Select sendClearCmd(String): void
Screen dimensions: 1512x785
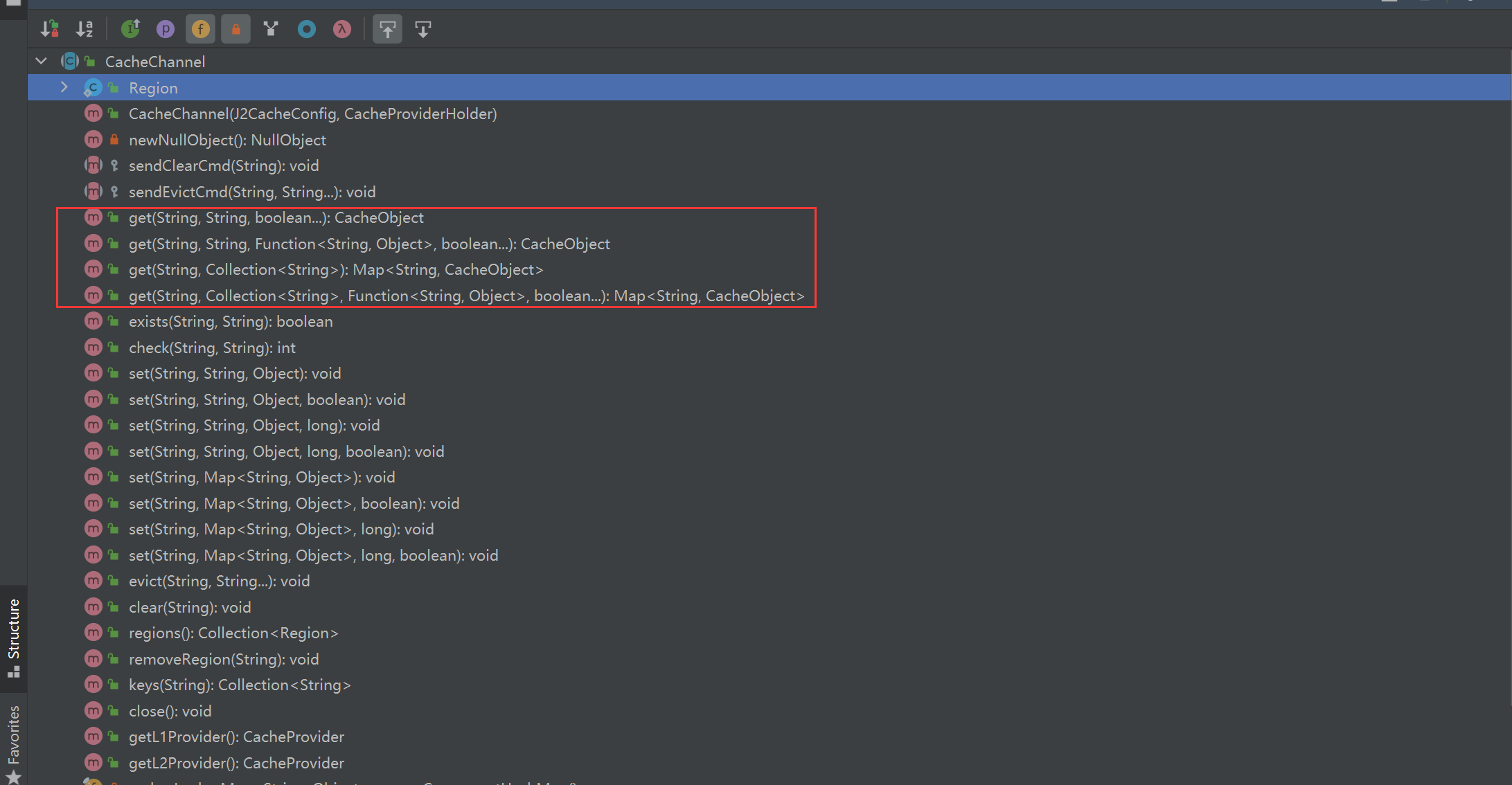point(224,165)
